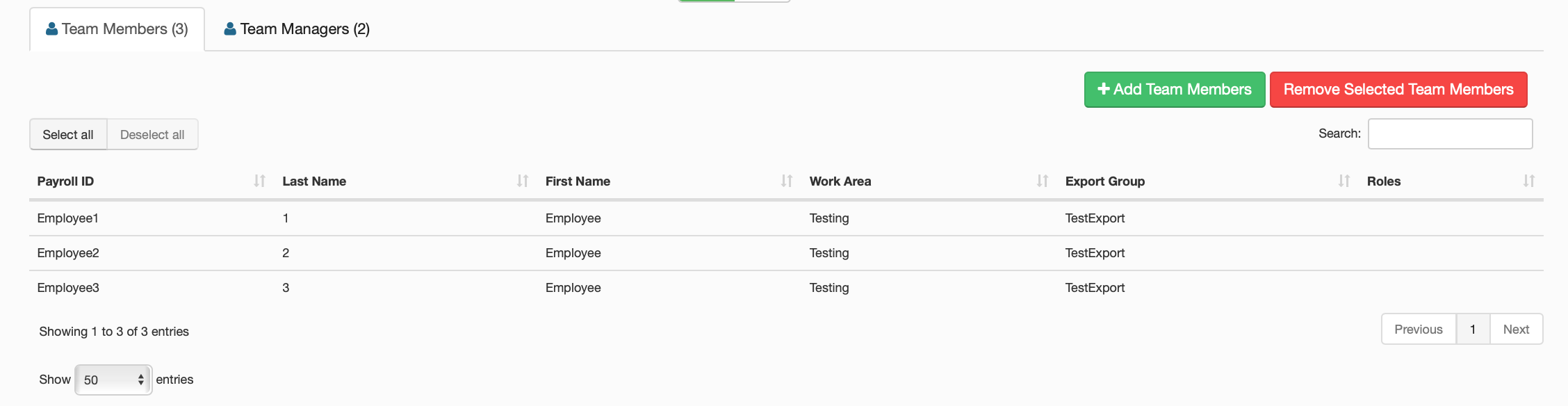Viewport: 1568px width, 406px height.
Task: Click the Team Members tab person icon
Action: point(51,29)
